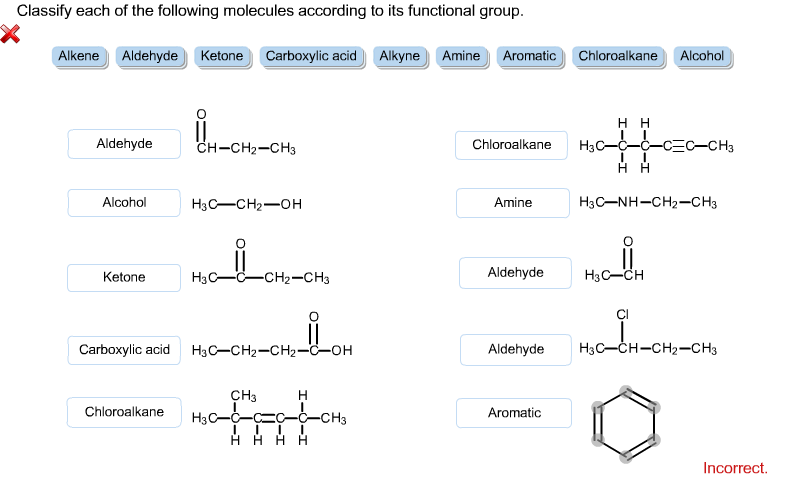Click the red X incorrect icon

(x=10, y=34)
